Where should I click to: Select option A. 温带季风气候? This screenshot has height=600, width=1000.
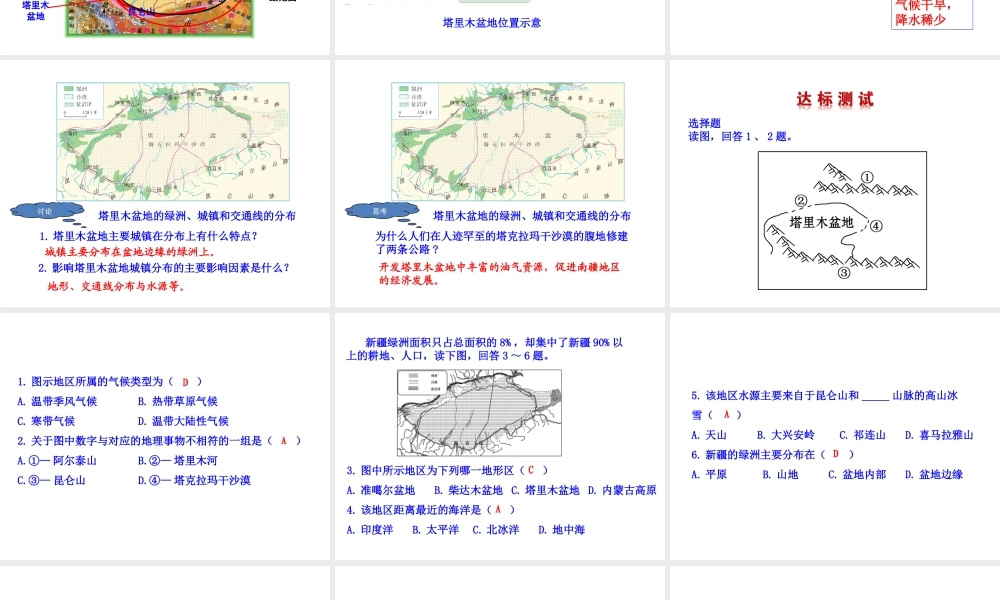pyautogui.click(x=57, y=402)
